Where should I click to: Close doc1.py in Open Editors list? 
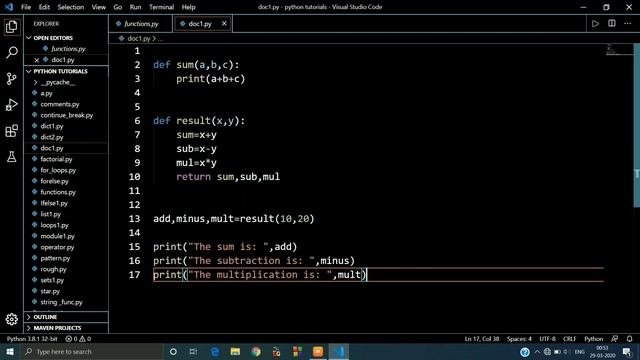37,60
